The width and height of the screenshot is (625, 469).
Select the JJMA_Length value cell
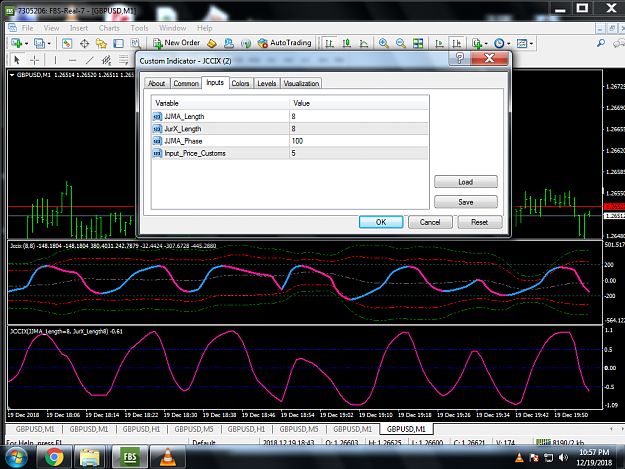pos(359,116)
